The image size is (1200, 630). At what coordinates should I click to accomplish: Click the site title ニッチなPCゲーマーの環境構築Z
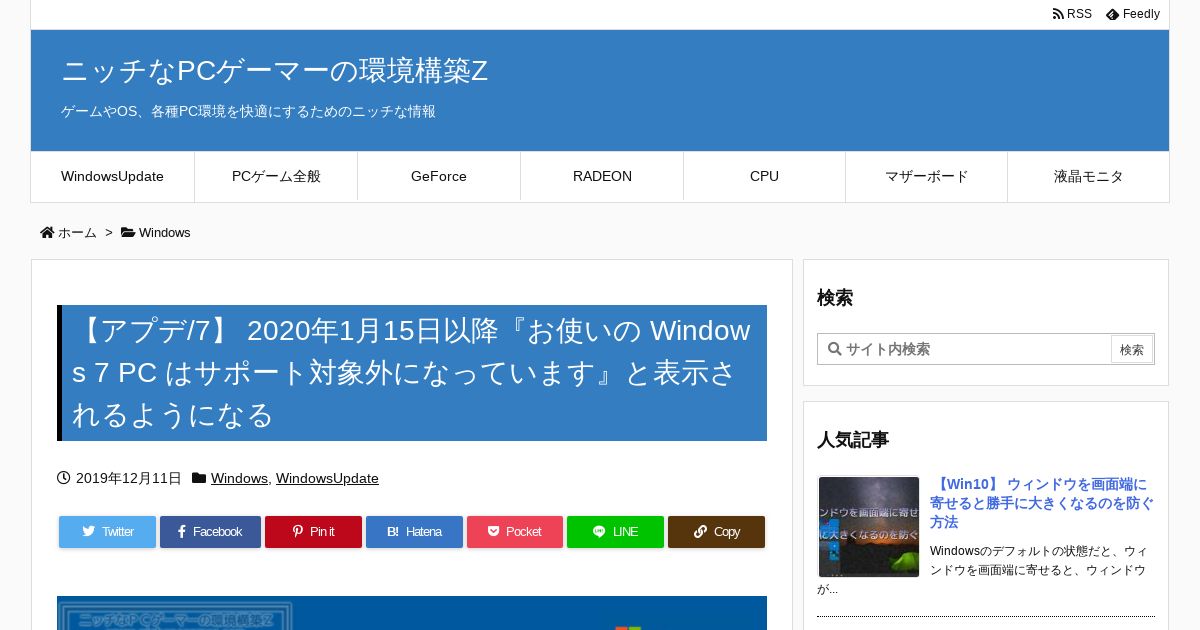click(x=275, y=71)
